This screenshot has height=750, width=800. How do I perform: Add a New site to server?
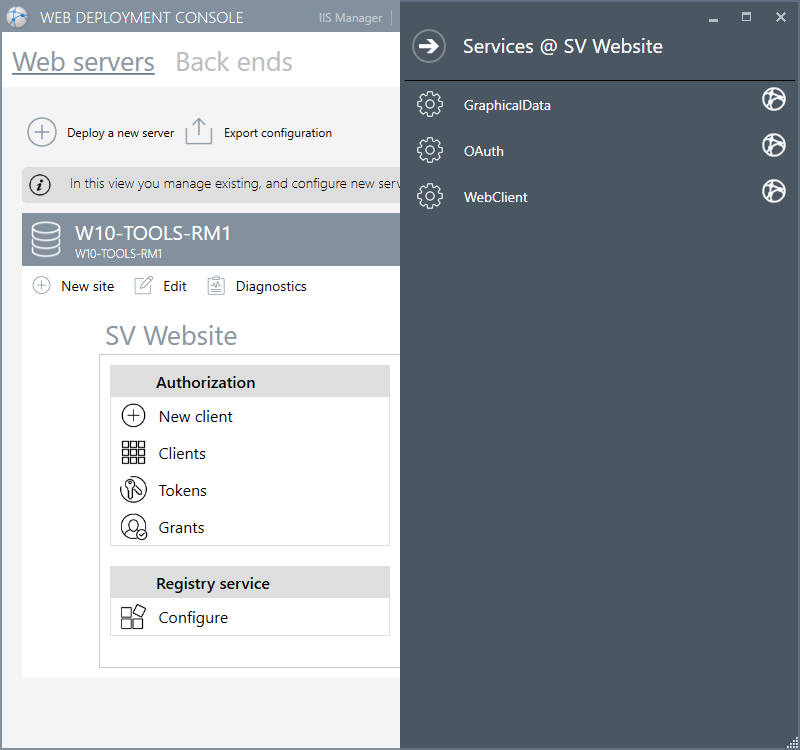[74, 286]
